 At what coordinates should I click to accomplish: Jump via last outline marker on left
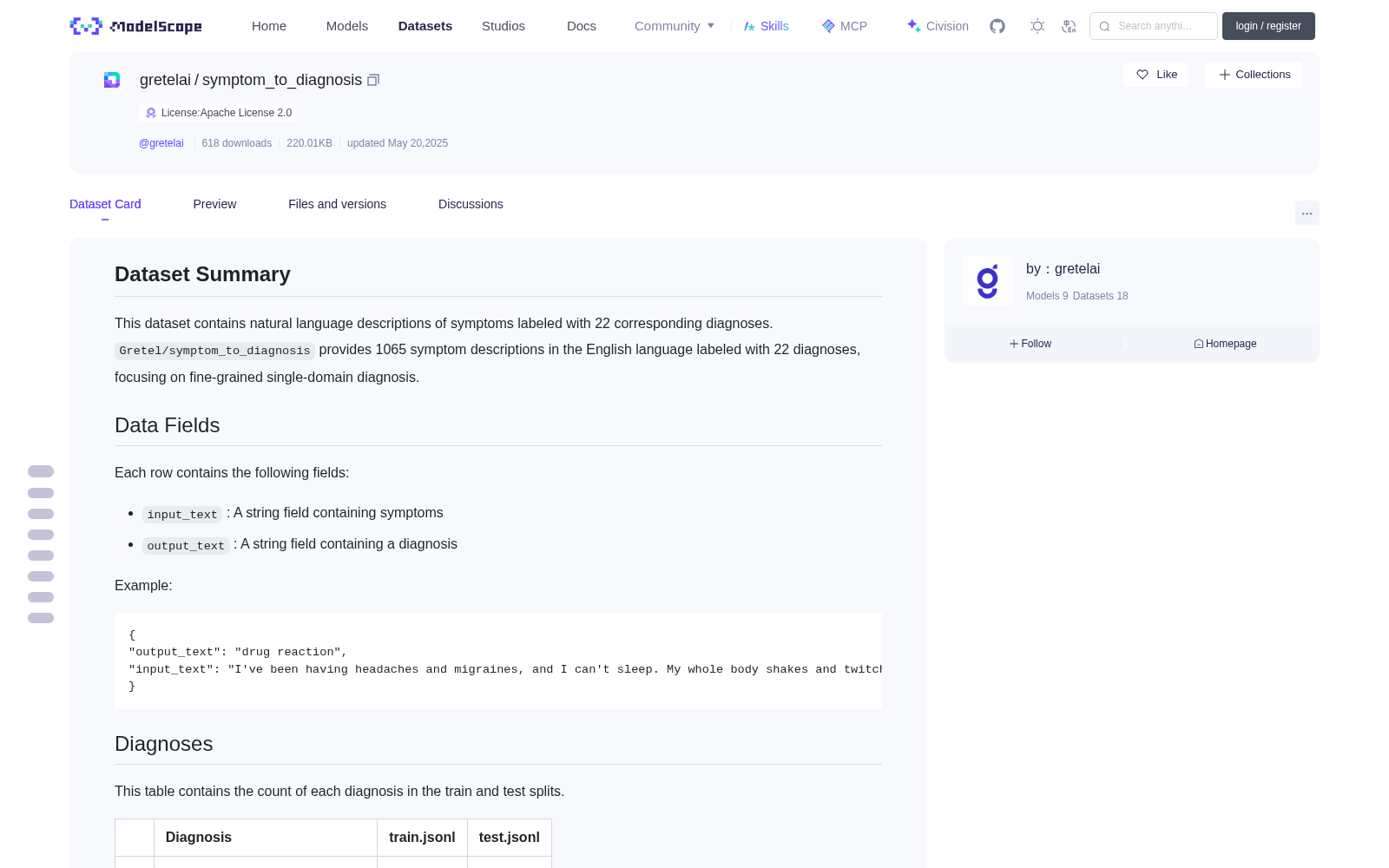coord(41,618)
